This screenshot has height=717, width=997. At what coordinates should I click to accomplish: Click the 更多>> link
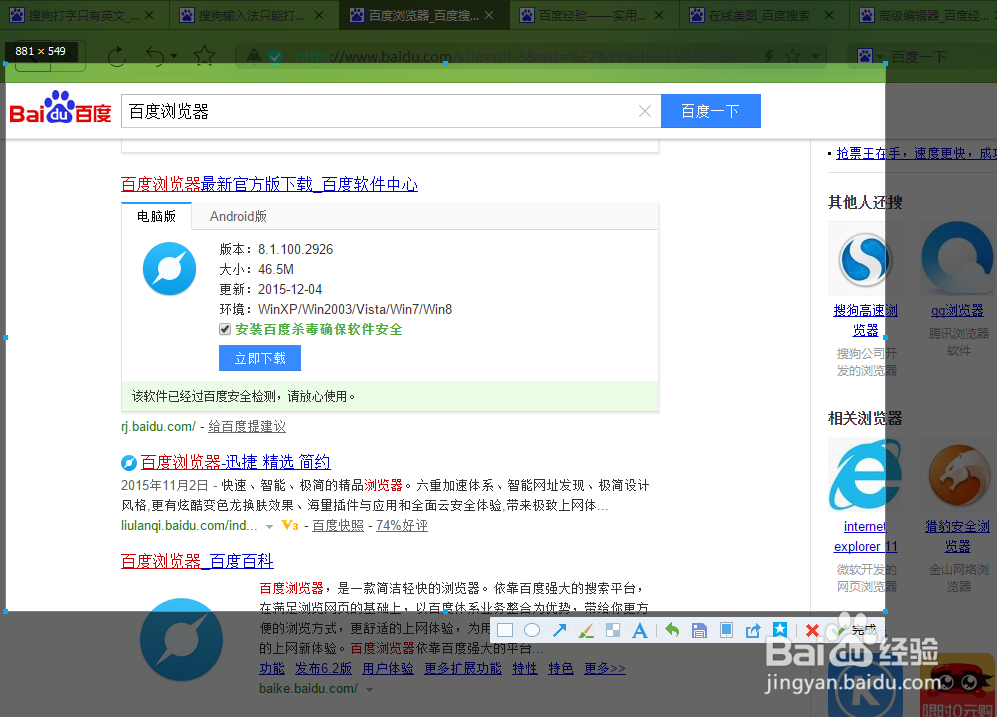(x=605, y=668)
